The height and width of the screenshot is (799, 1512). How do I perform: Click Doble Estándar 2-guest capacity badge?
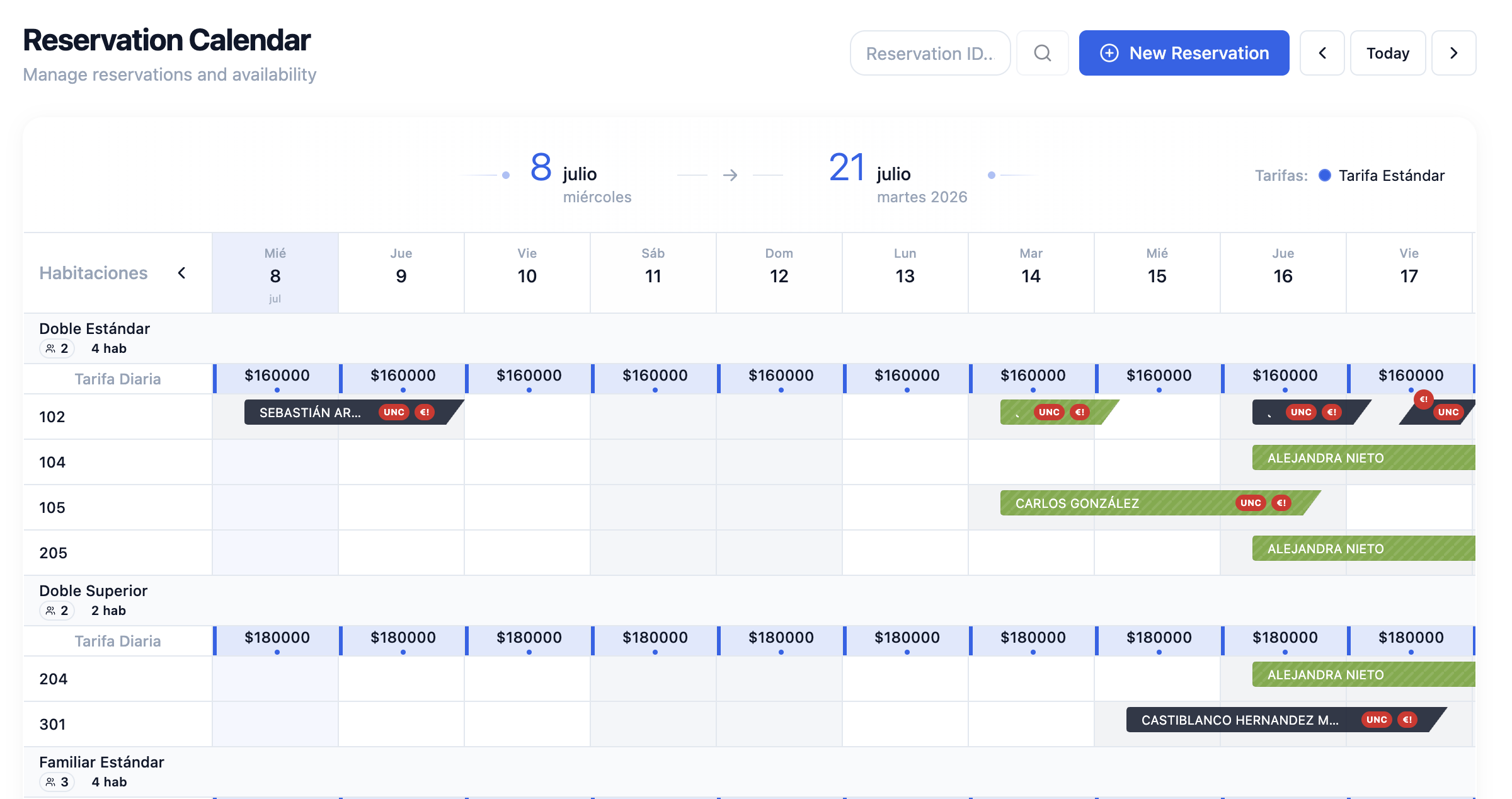coord(57,348)
